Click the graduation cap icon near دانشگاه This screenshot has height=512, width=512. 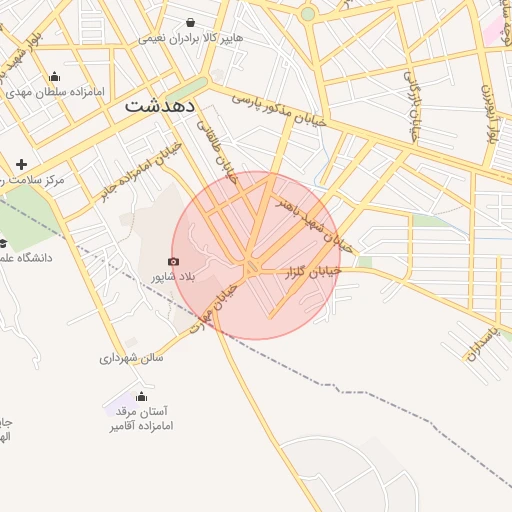(3, 243)
